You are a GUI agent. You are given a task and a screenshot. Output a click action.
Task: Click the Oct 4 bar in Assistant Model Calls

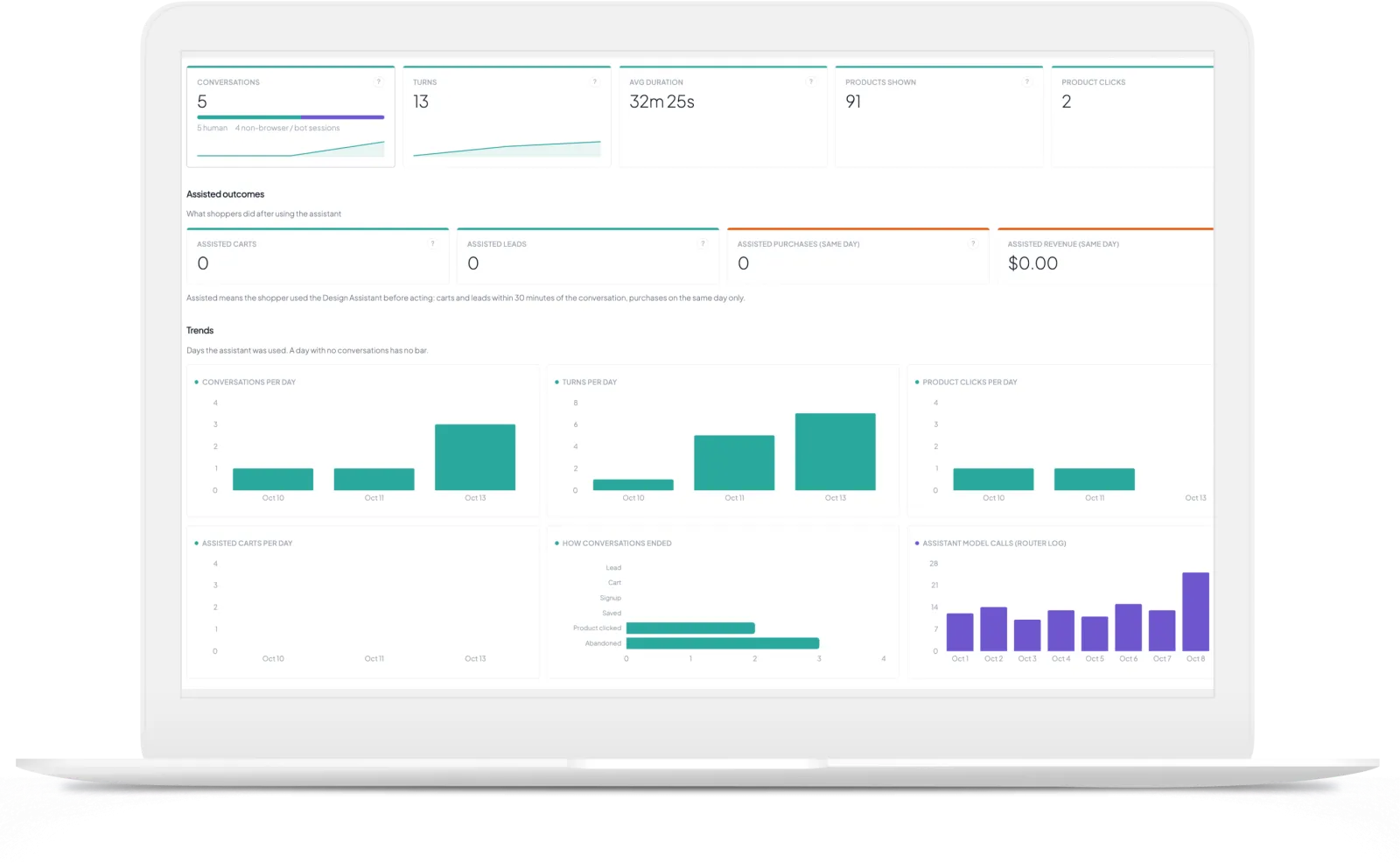click(x=1061, y=631)
